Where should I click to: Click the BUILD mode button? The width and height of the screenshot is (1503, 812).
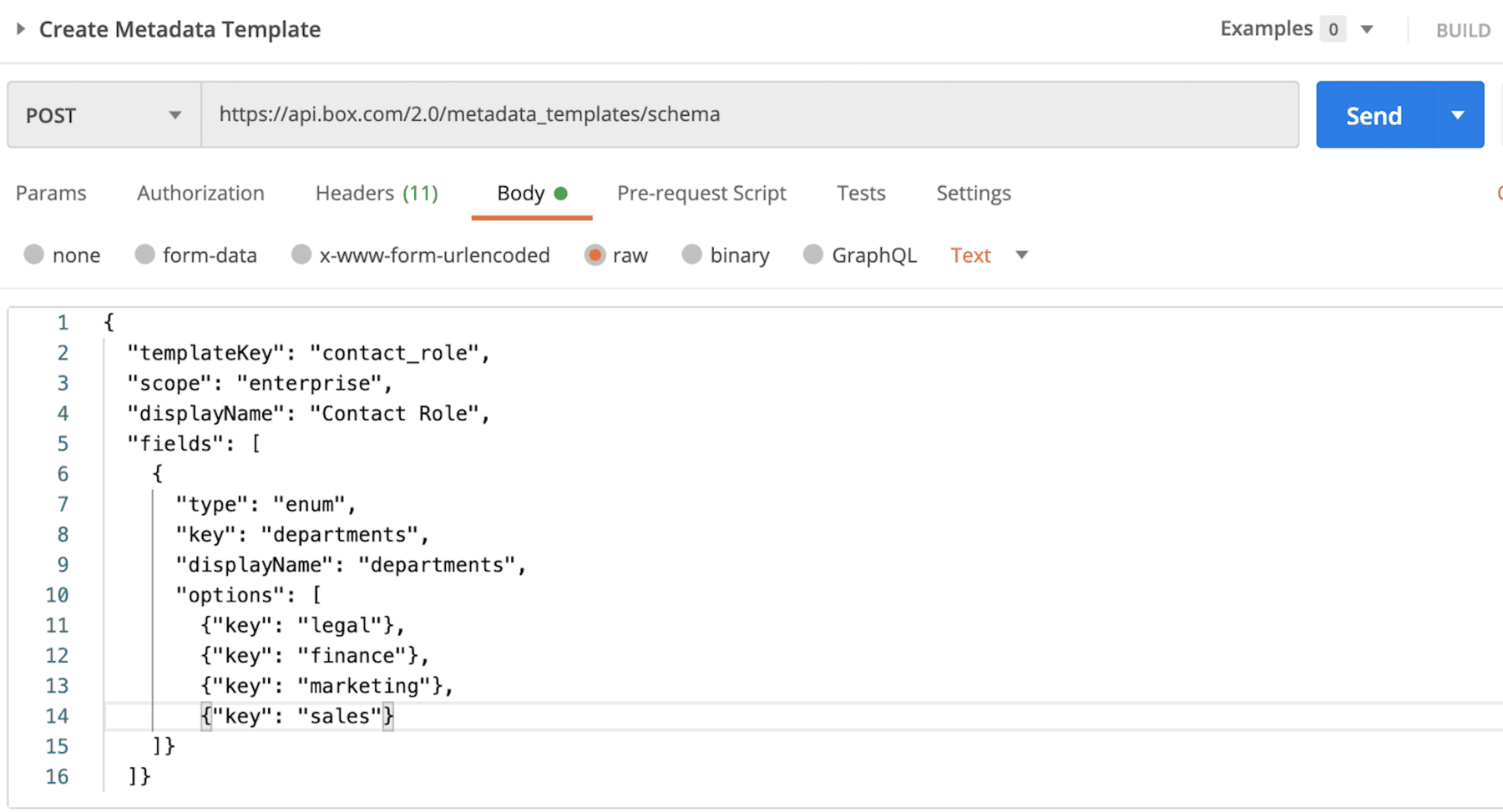(1463, 31)
